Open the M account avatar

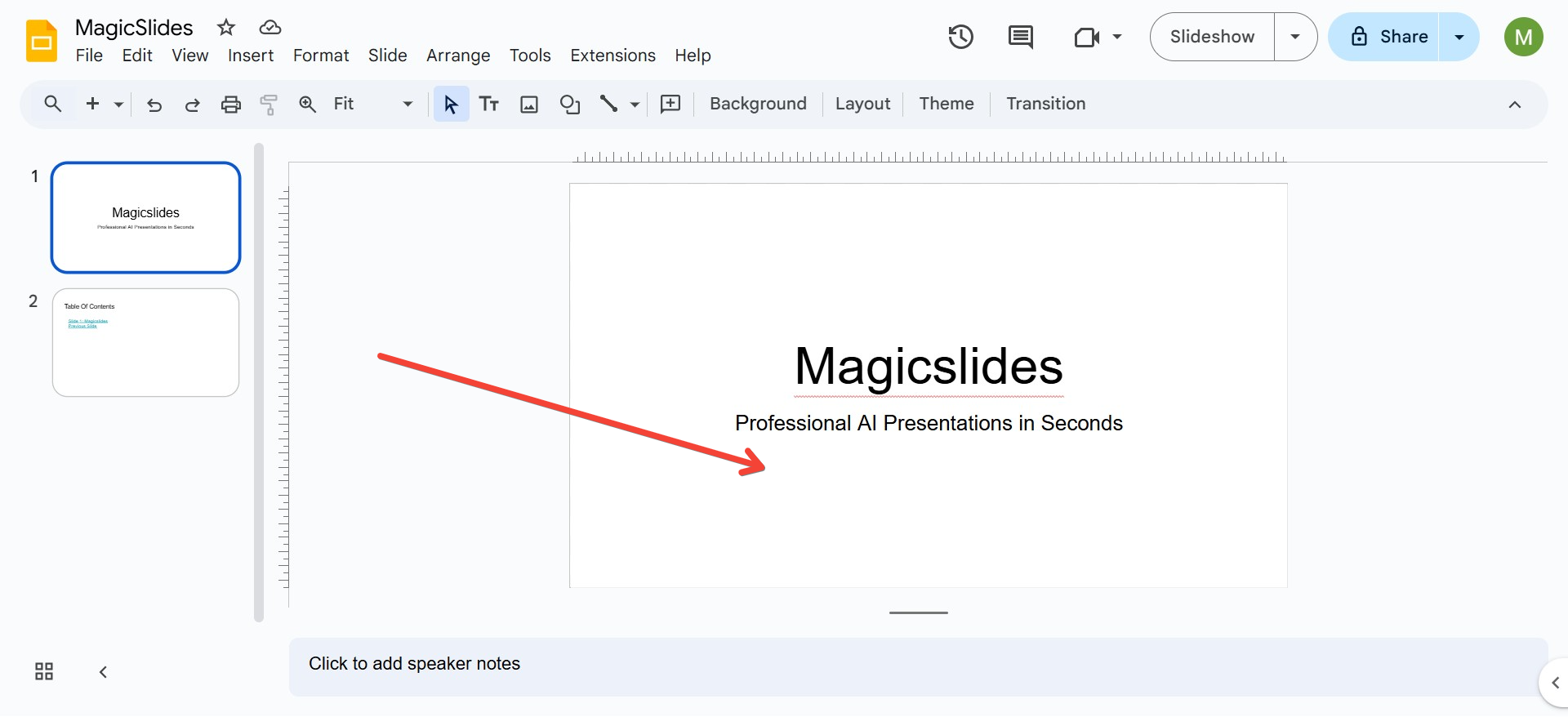point(1524,37)
